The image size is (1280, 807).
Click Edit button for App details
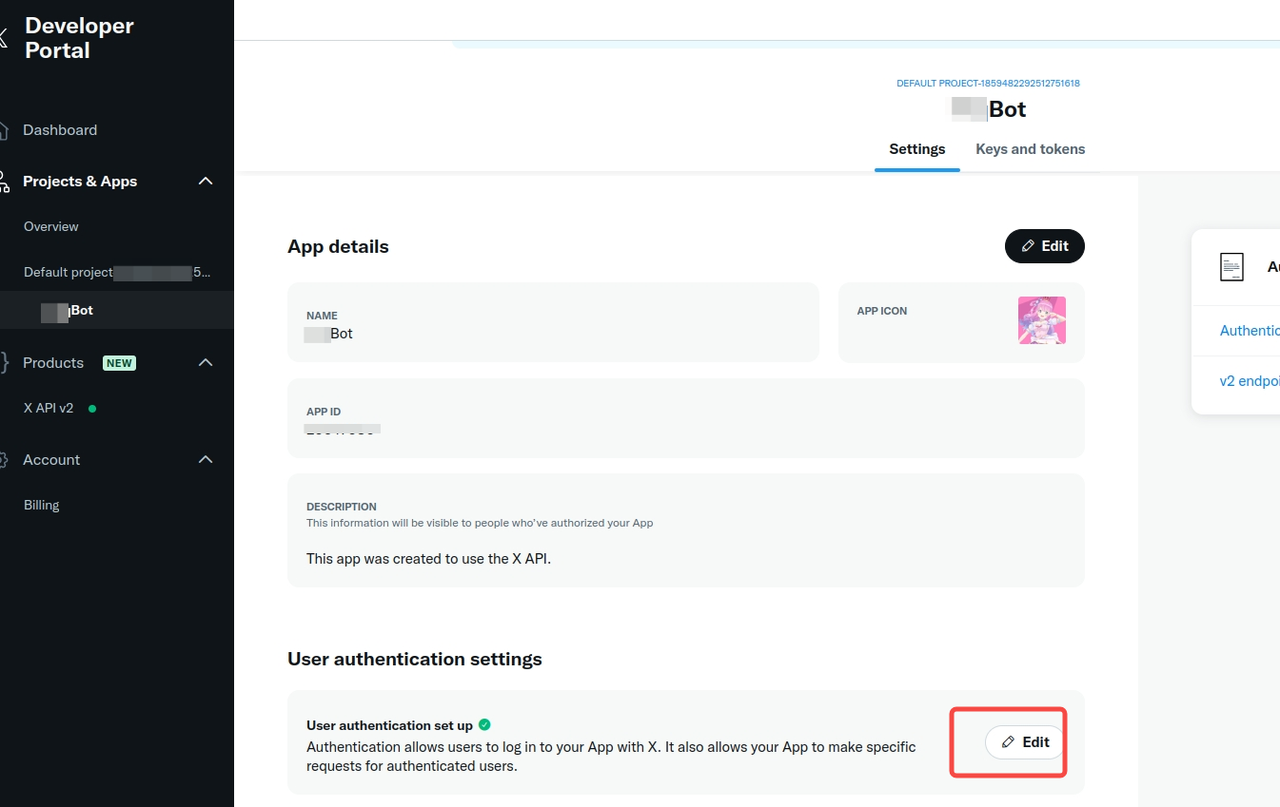(x=1045, y=246)
